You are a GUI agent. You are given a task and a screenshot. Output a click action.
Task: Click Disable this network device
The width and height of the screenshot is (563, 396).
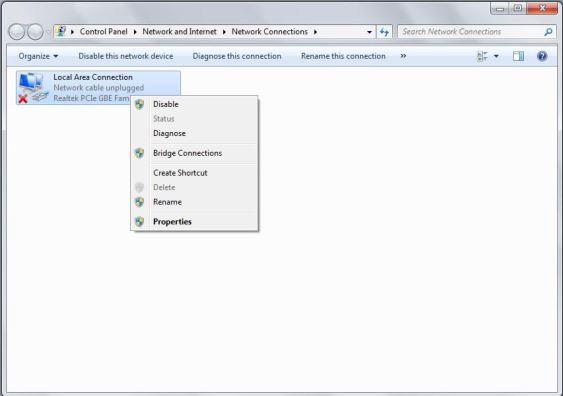(x=126, y=56)
